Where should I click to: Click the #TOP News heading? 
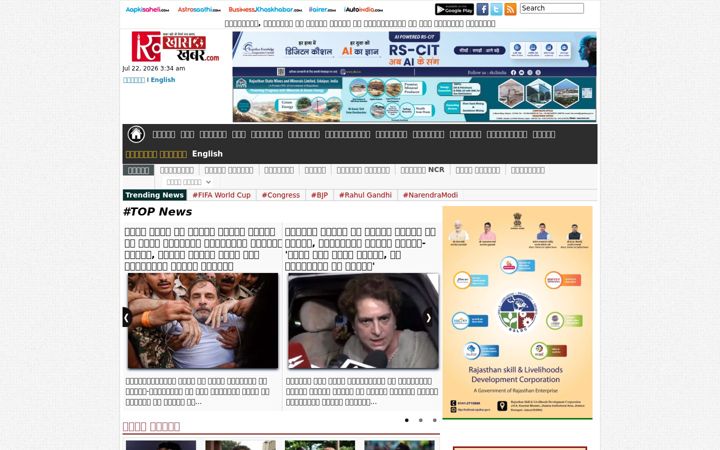coord(158,212)
